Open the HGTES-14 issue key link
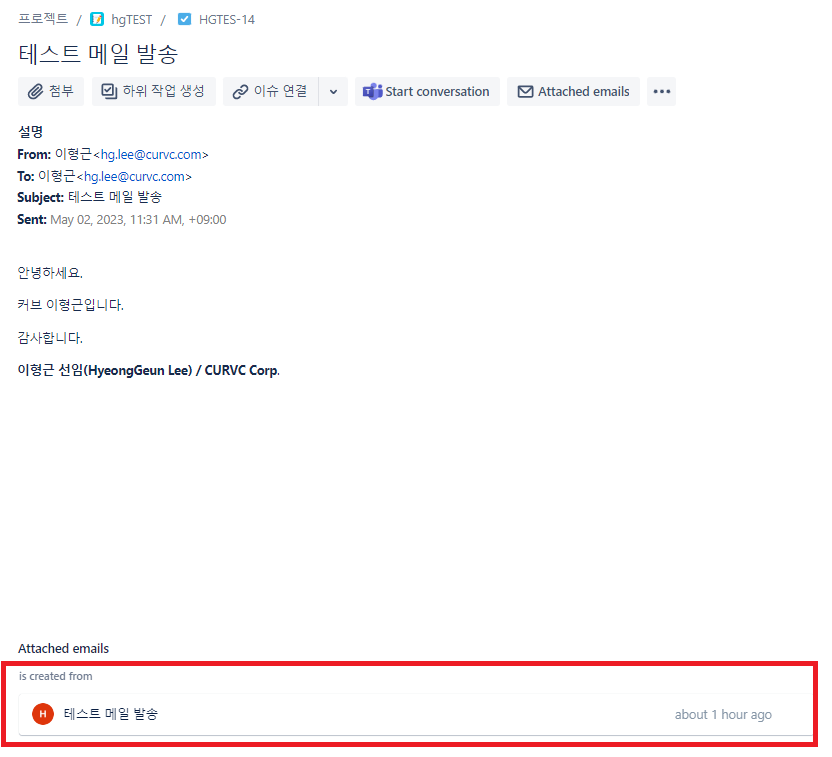Screen dimensions: 832x757 click(227, 20)
